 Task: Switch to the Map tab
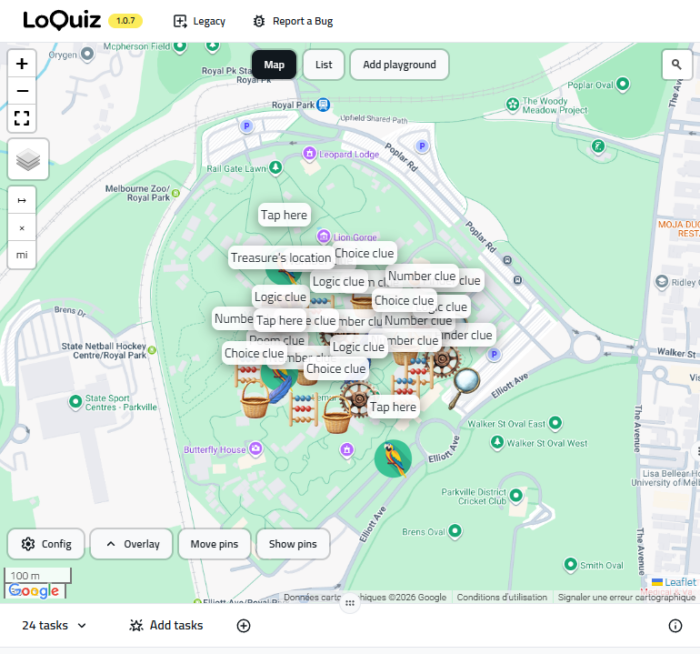[x=274, y=65]
